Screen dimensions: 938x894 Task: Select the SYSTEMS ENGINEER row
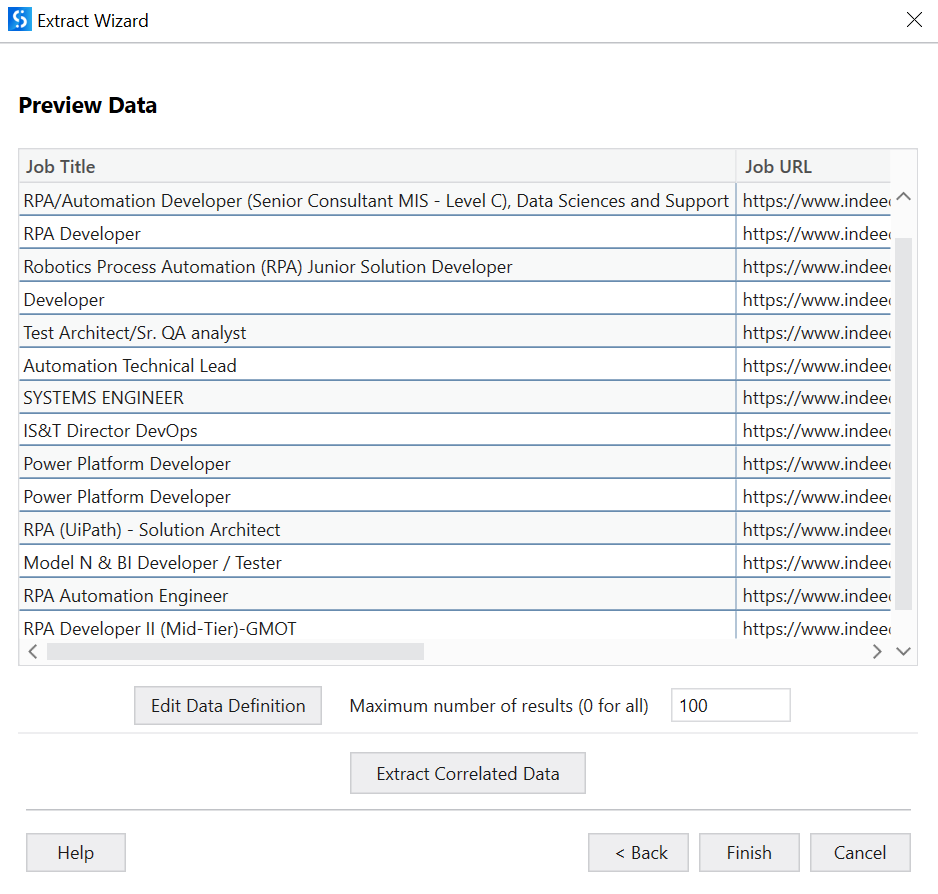[300, 397]
